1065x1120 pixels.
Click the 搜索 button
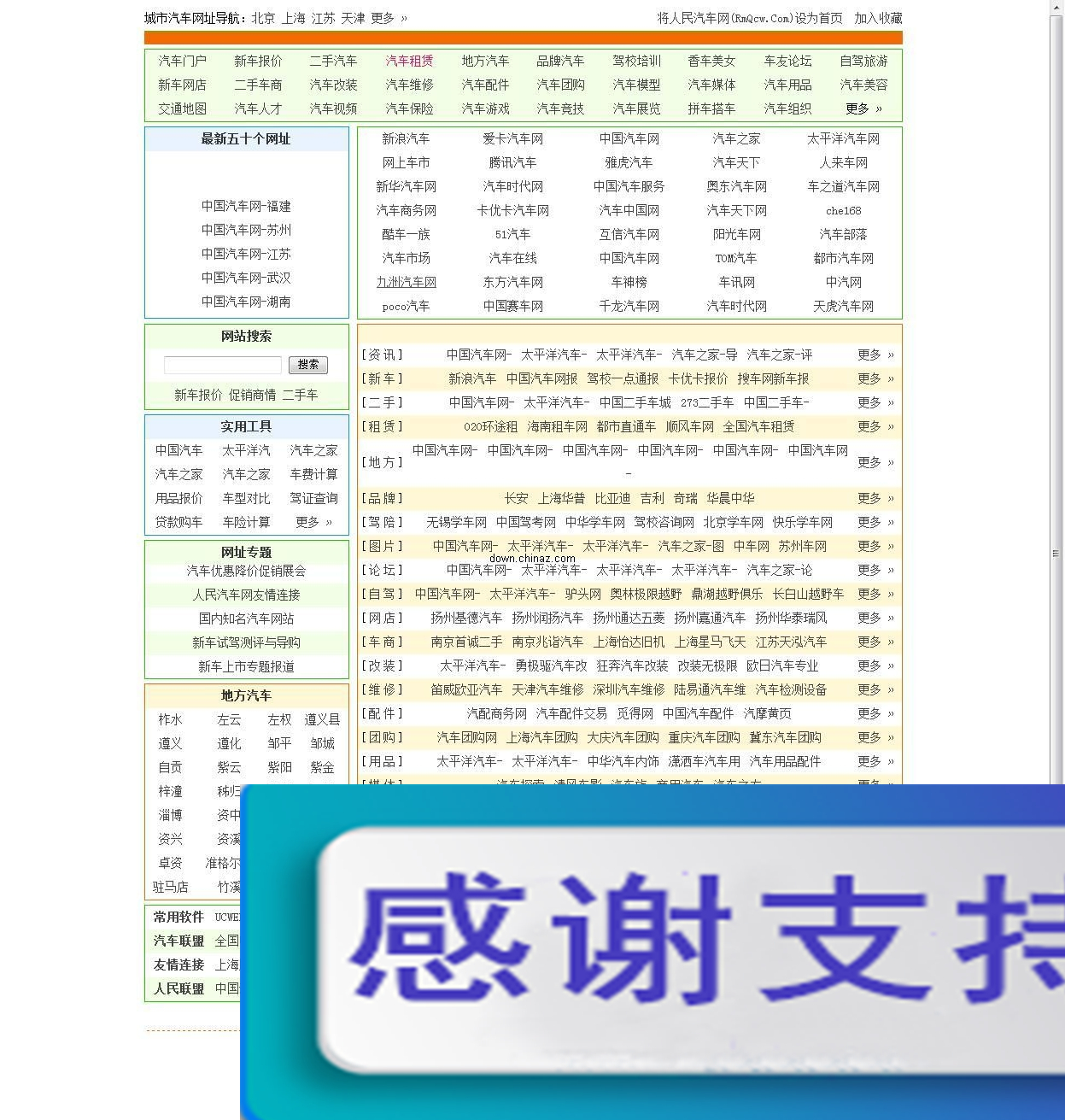coord(308,365)
